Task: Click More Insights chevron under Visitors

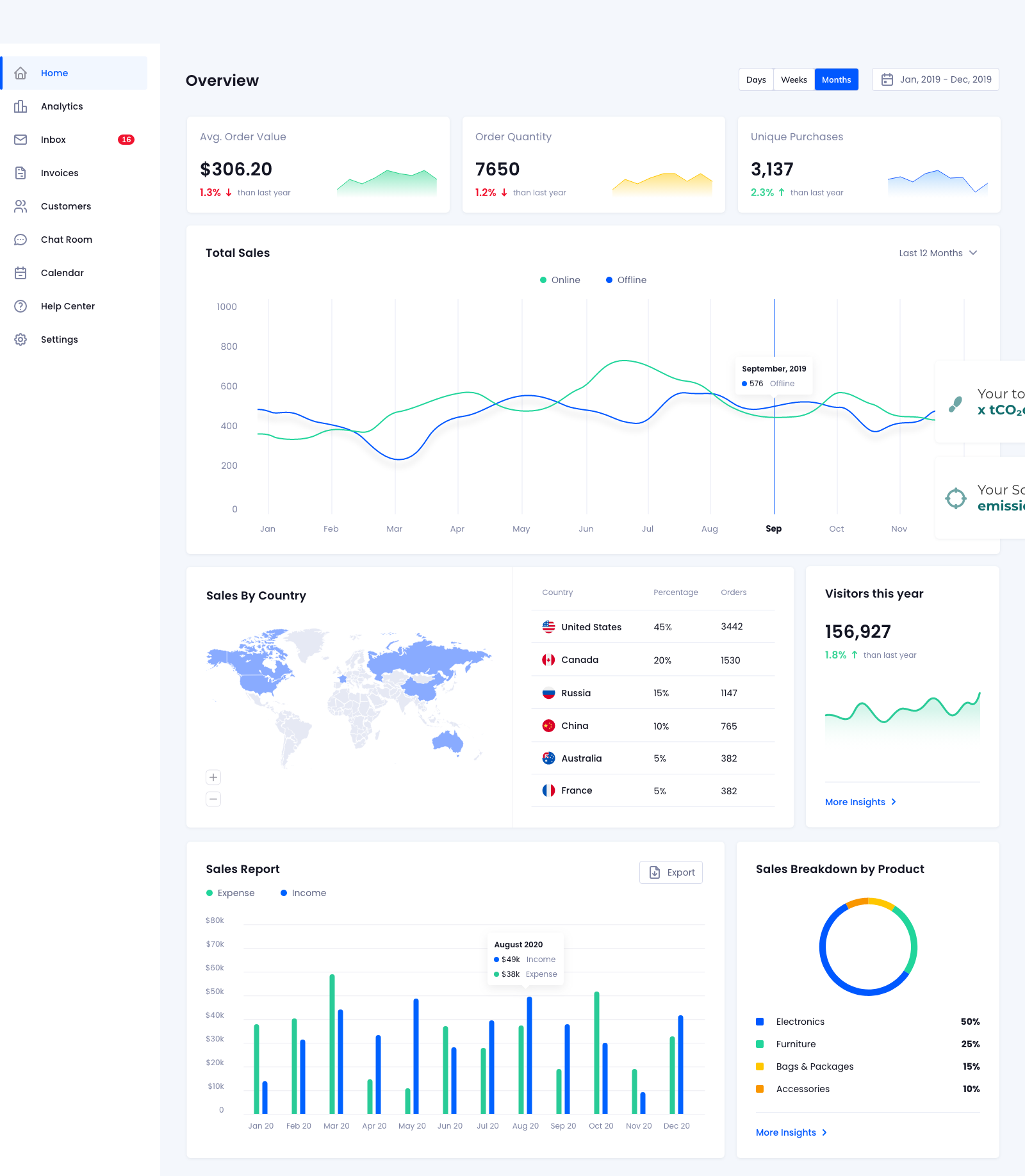Action: (x=894, y=802)
